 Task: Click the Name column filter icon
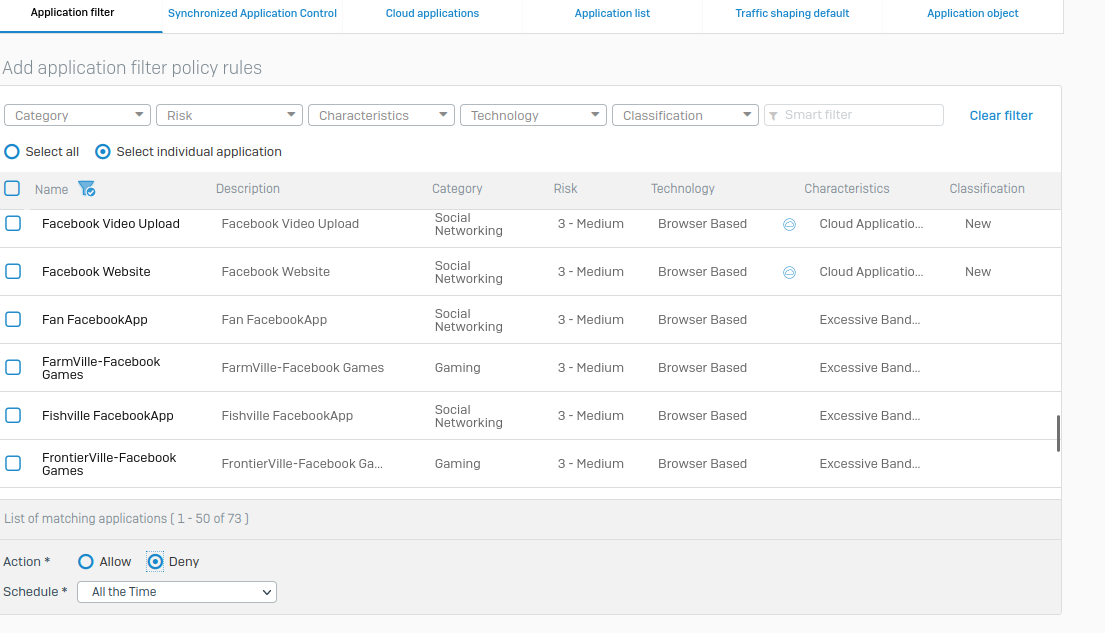tap(87, 188)
